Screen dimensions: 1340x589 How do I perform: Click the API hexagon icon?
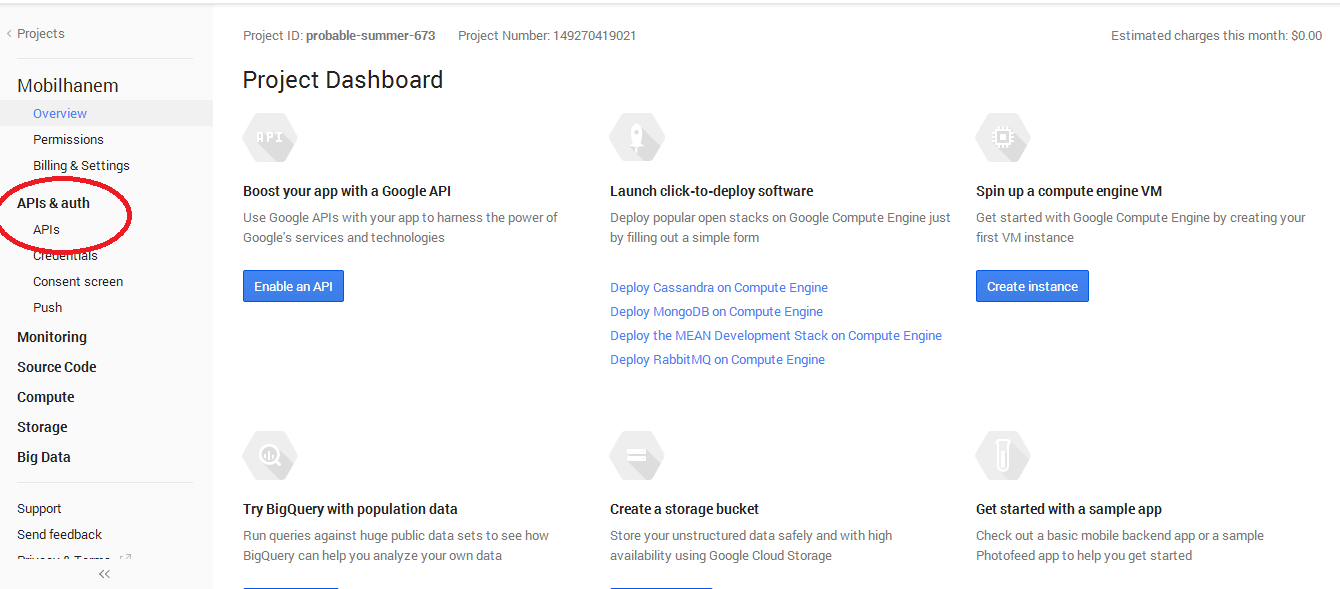pos(270,138)
